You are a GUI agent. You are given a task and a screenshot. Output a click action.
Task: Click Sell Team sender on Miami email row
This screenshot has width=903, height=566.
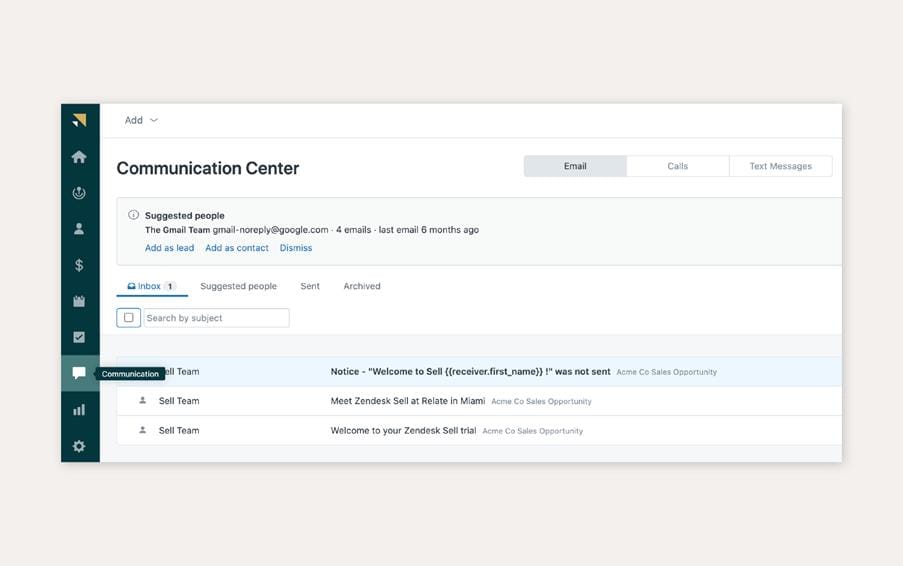[179, 401]
